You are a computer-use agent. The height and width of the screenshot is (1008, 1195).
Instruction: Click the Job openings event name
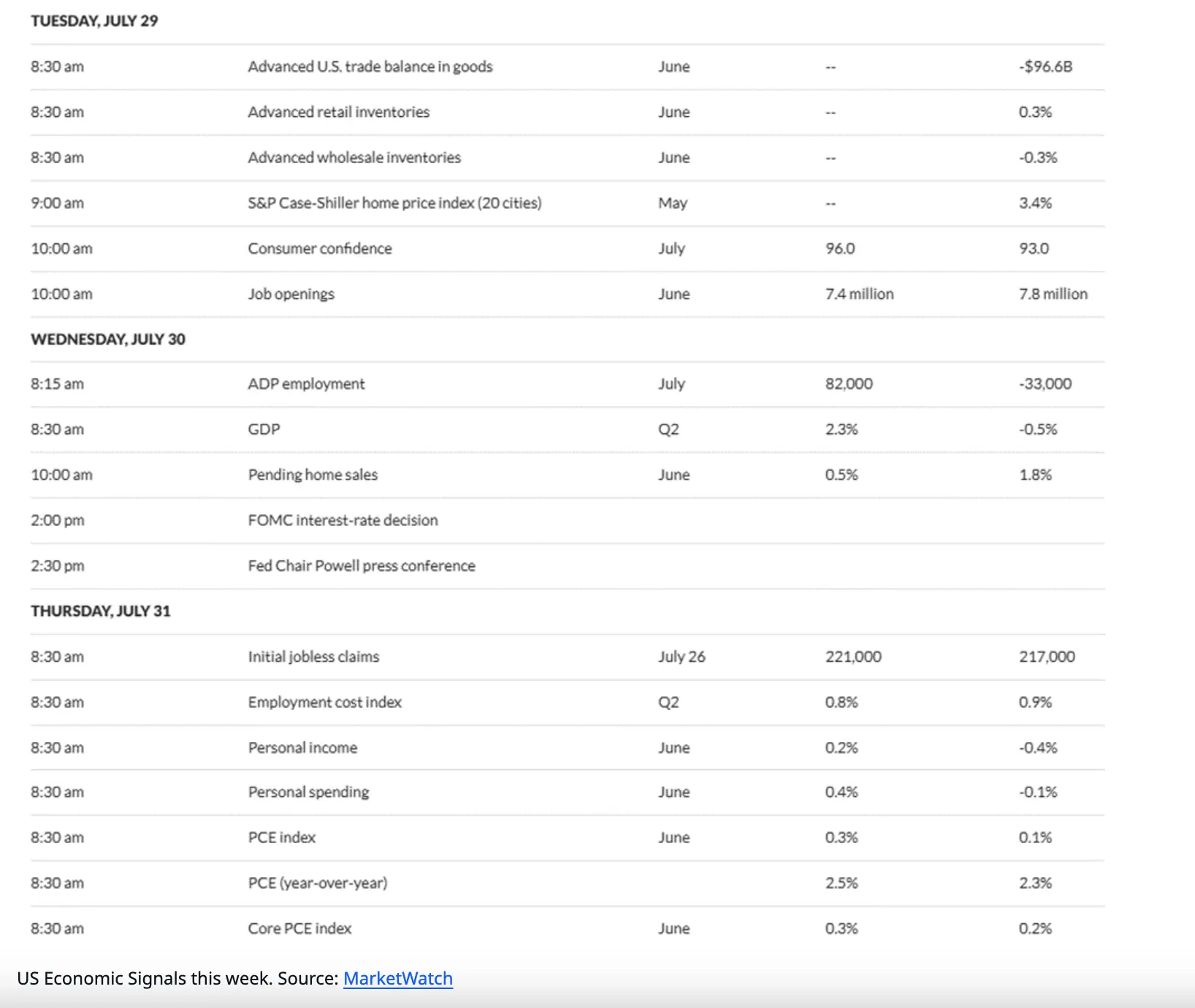(x=291, y=294)
